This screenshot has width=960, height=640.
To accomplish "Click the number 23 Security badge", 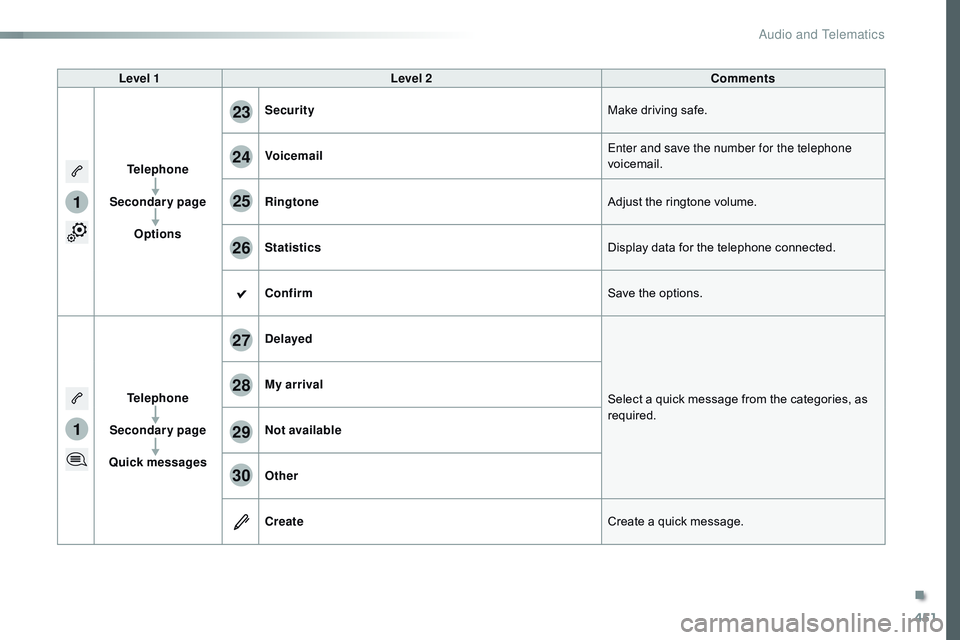I will 241,111.
